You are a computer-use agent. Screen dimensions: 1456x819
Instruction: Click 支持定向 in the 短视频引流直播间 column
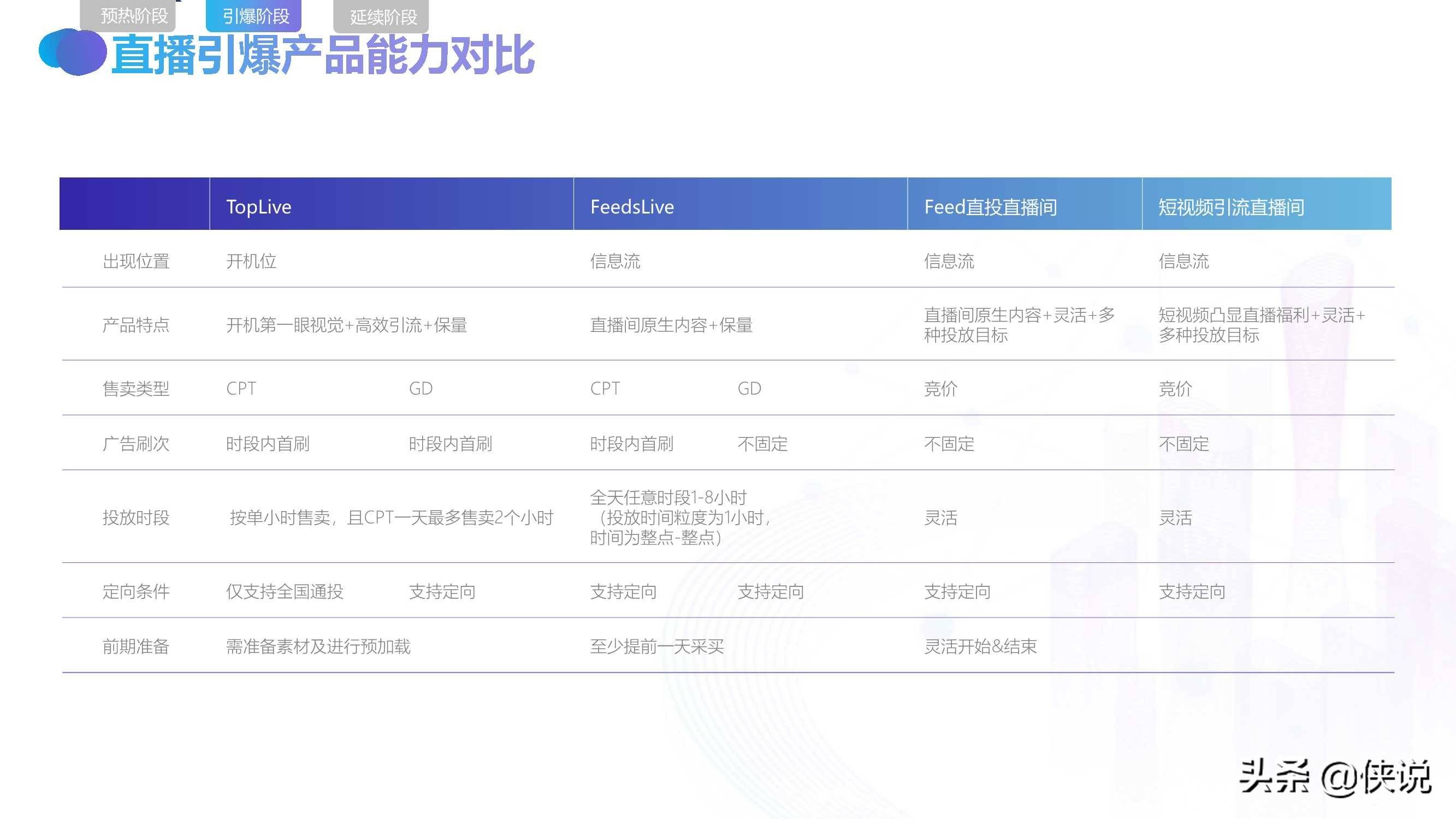coord(1192,591)
